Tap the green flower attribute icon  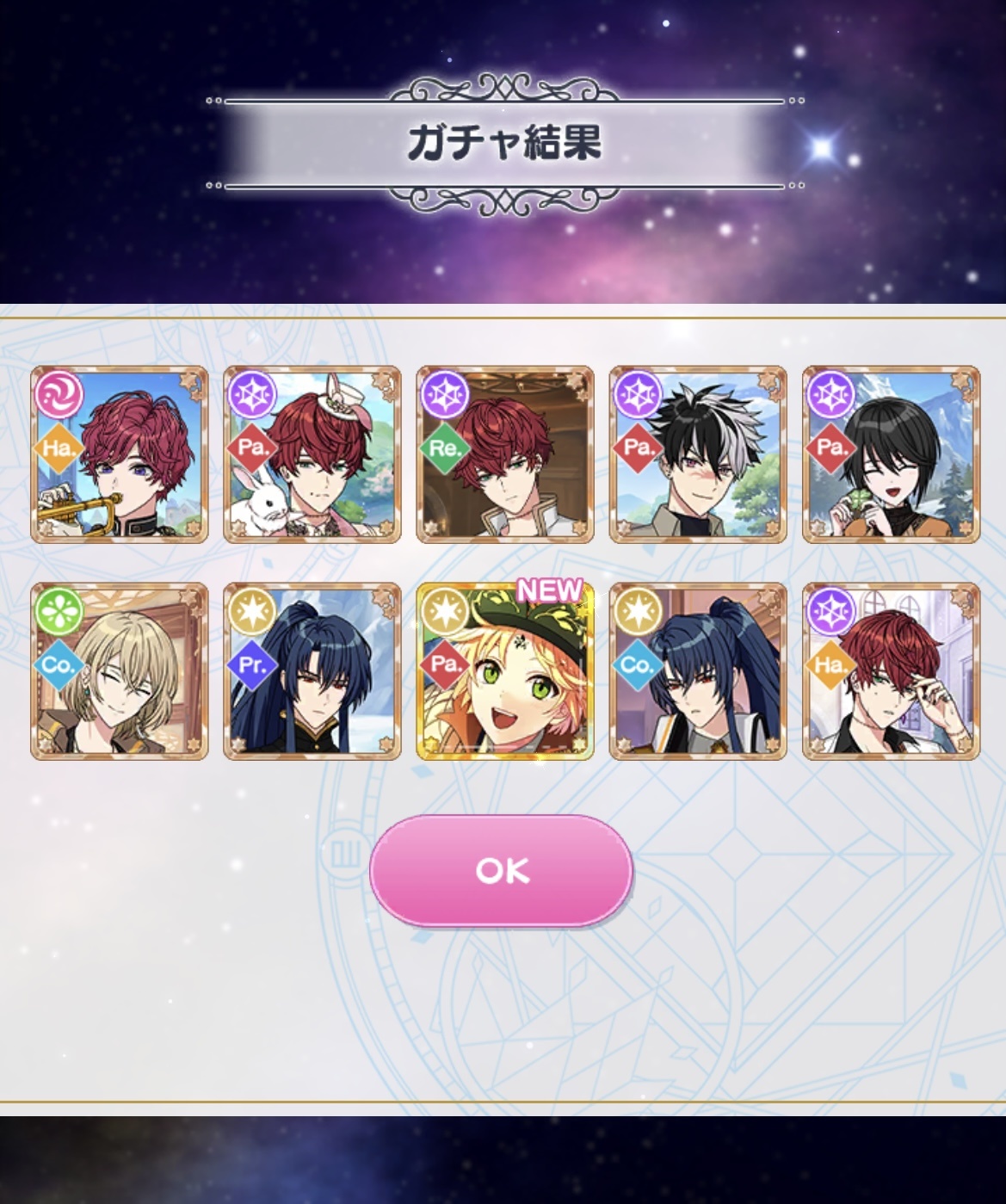pos(59,612)
